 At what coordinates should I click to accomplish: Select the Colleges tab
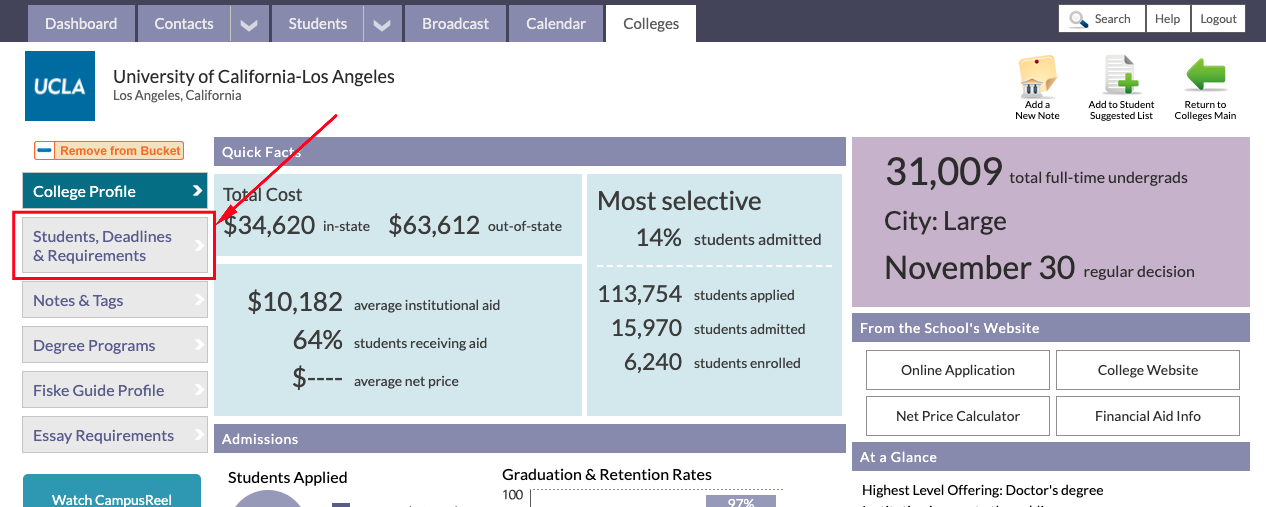pyautogui.click(x=651, y=23)
